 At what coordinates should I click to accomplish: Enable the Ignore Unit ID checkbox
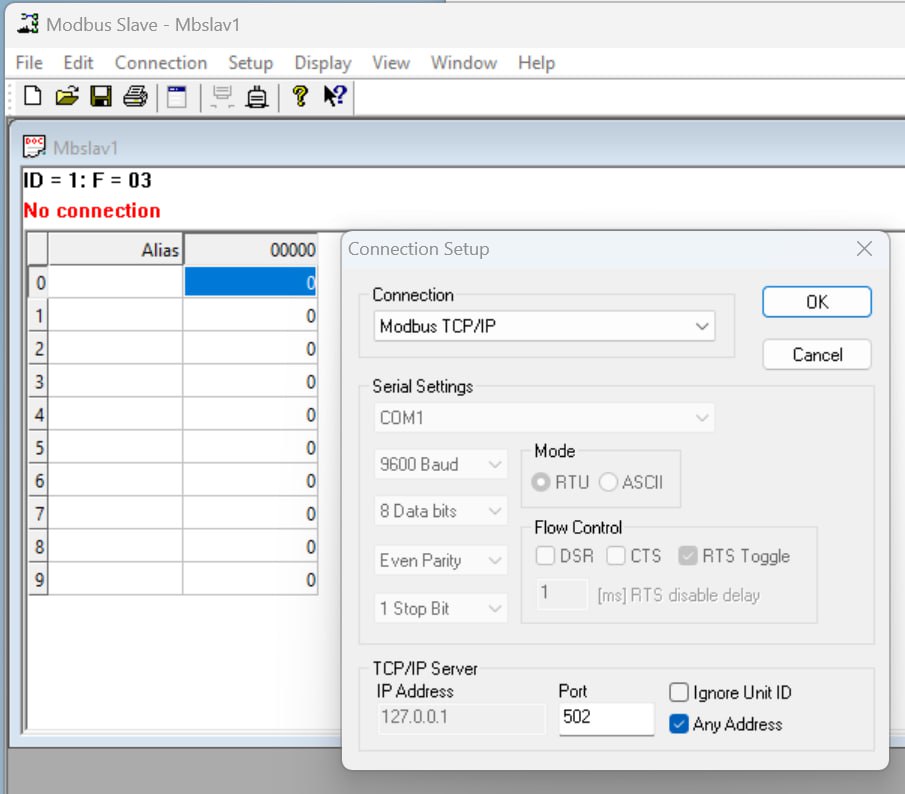click(x=679, y=692)
